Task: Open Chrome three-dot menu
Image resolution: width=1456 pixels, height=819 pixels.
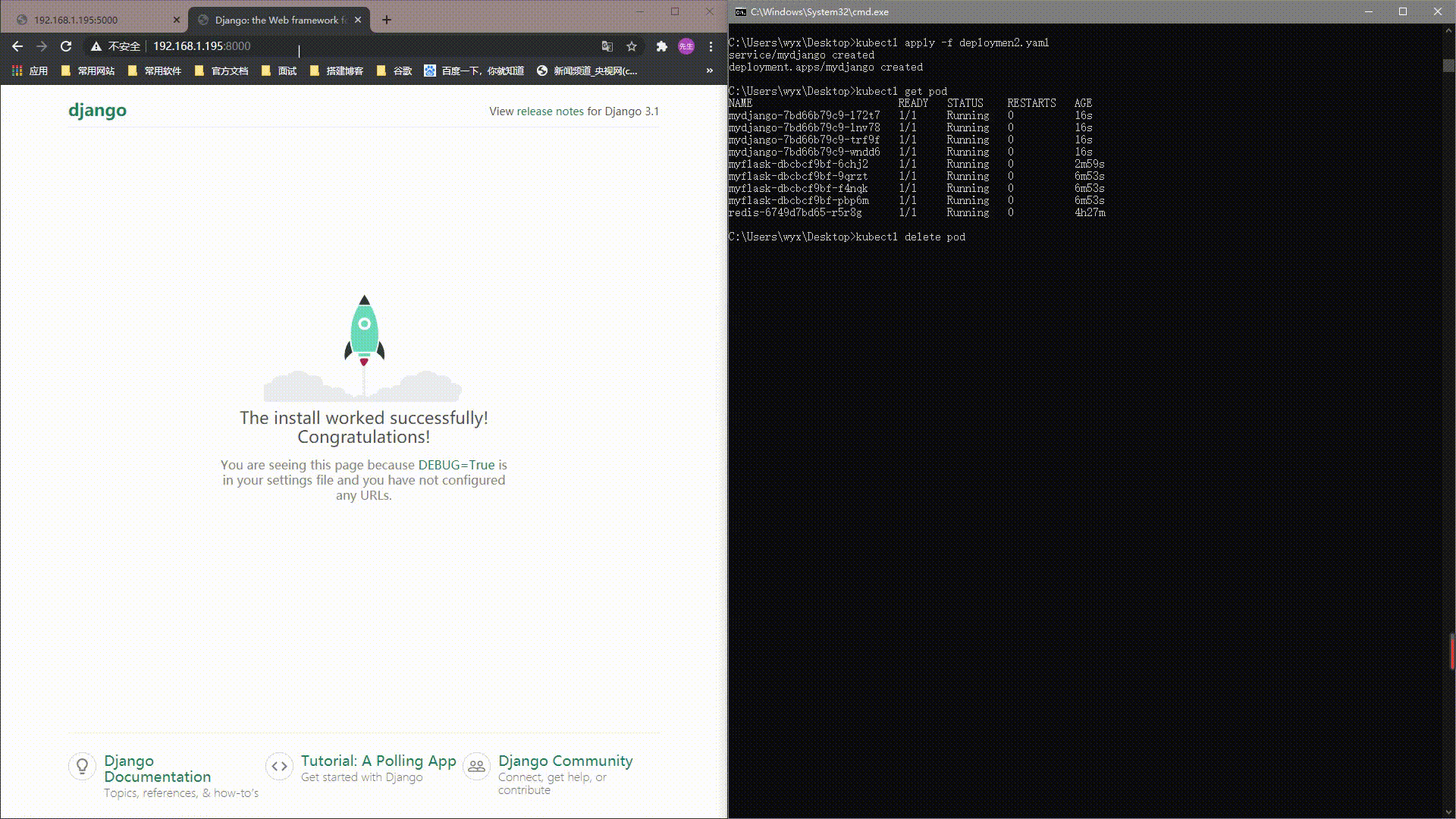Action: pos(711,46)
